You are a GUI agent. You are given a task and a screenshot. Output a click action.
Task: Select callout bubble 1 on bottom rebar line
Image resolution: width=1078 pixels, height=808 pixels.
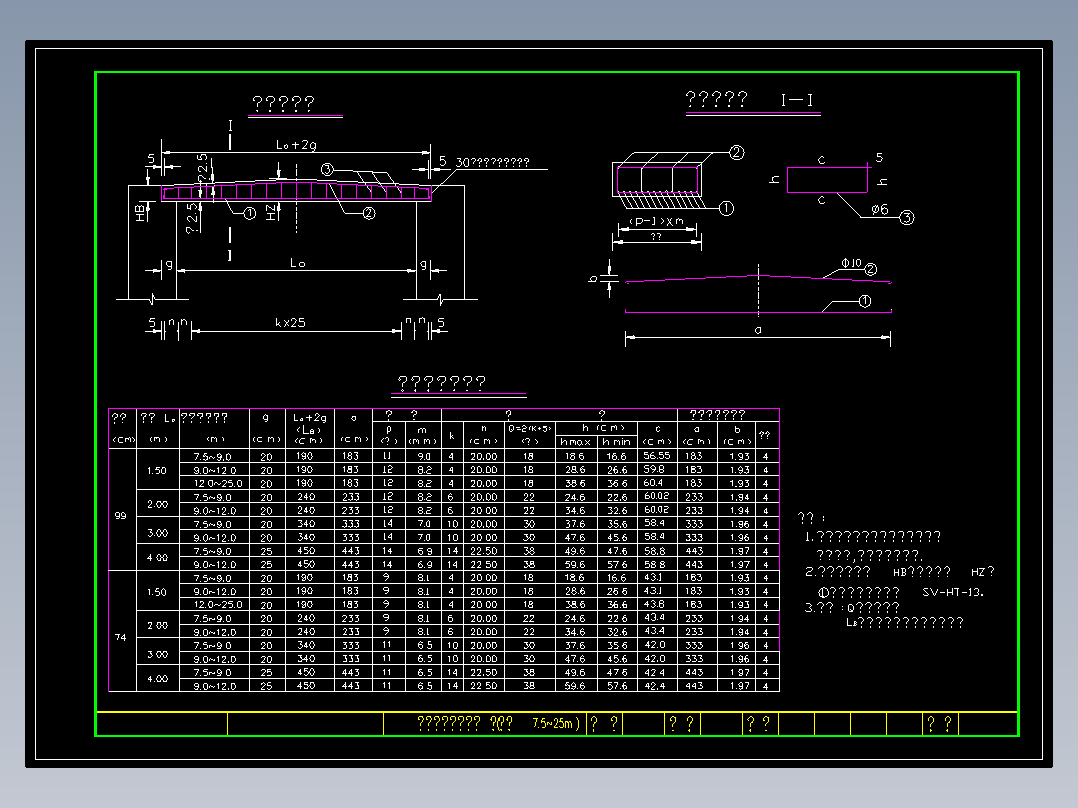pos(865,301)
